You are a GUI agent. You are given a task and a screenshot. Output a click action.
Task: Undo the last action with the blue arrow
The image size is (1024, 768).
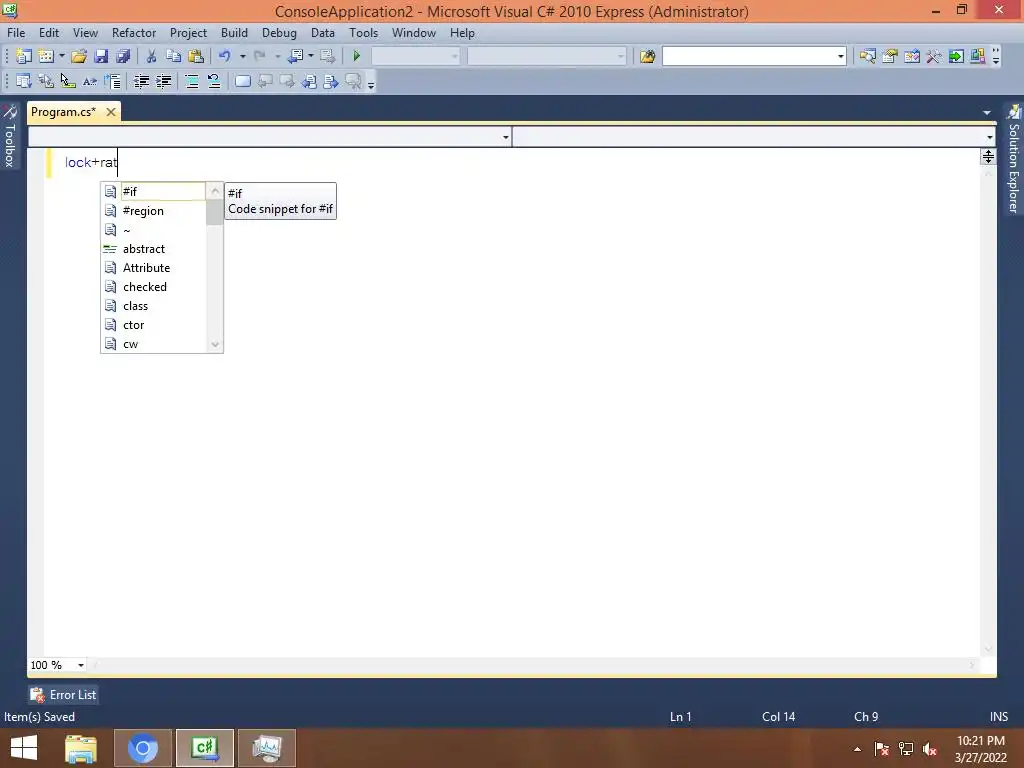[225, 56]
